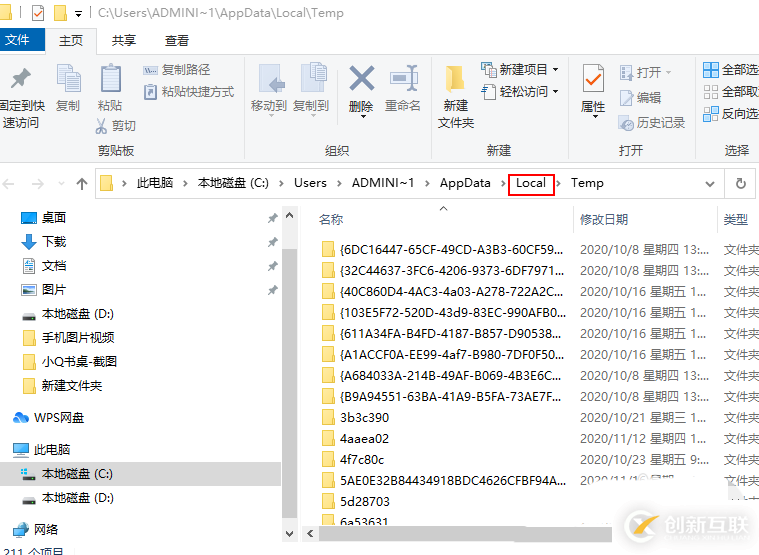Click AppData breadcrumb

click(x=465, y=183)
